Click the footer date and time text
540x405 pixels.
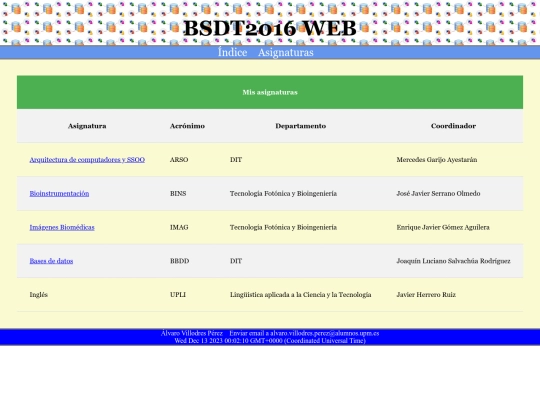click(x=270, y=341)
